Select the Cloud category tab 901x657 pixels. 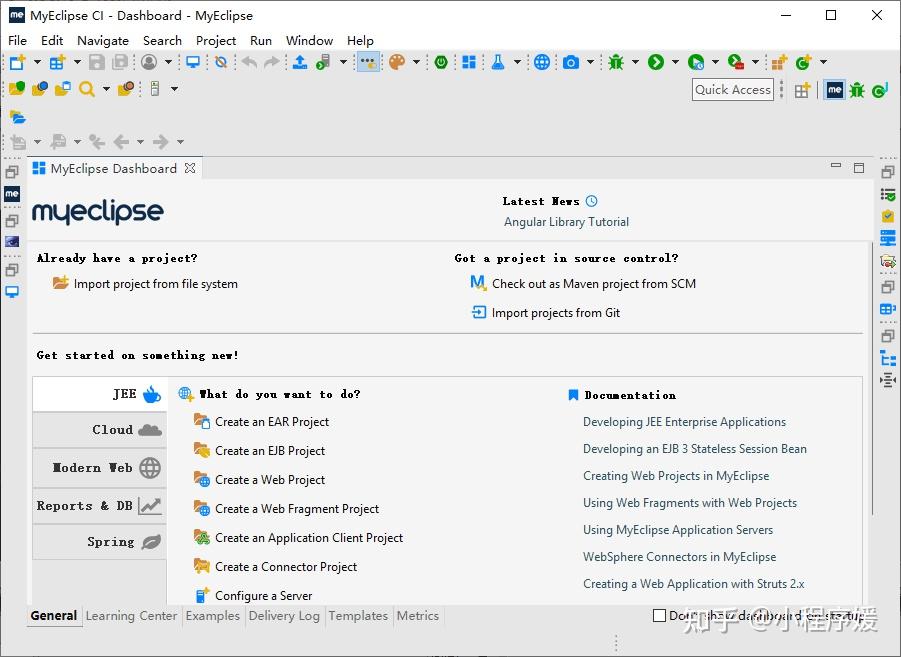point(100,430)
